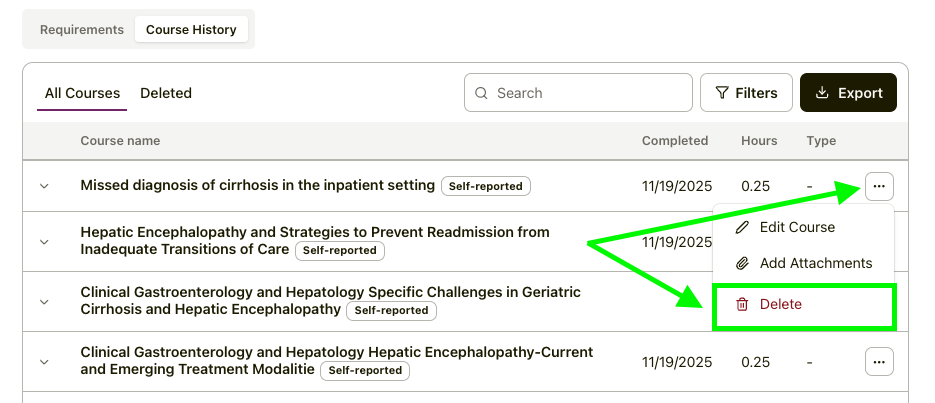Image resolution: width=935 pixels, height=403 pixels.
Task: Show the Deleted courses tab
Action: tap(166, 93)
